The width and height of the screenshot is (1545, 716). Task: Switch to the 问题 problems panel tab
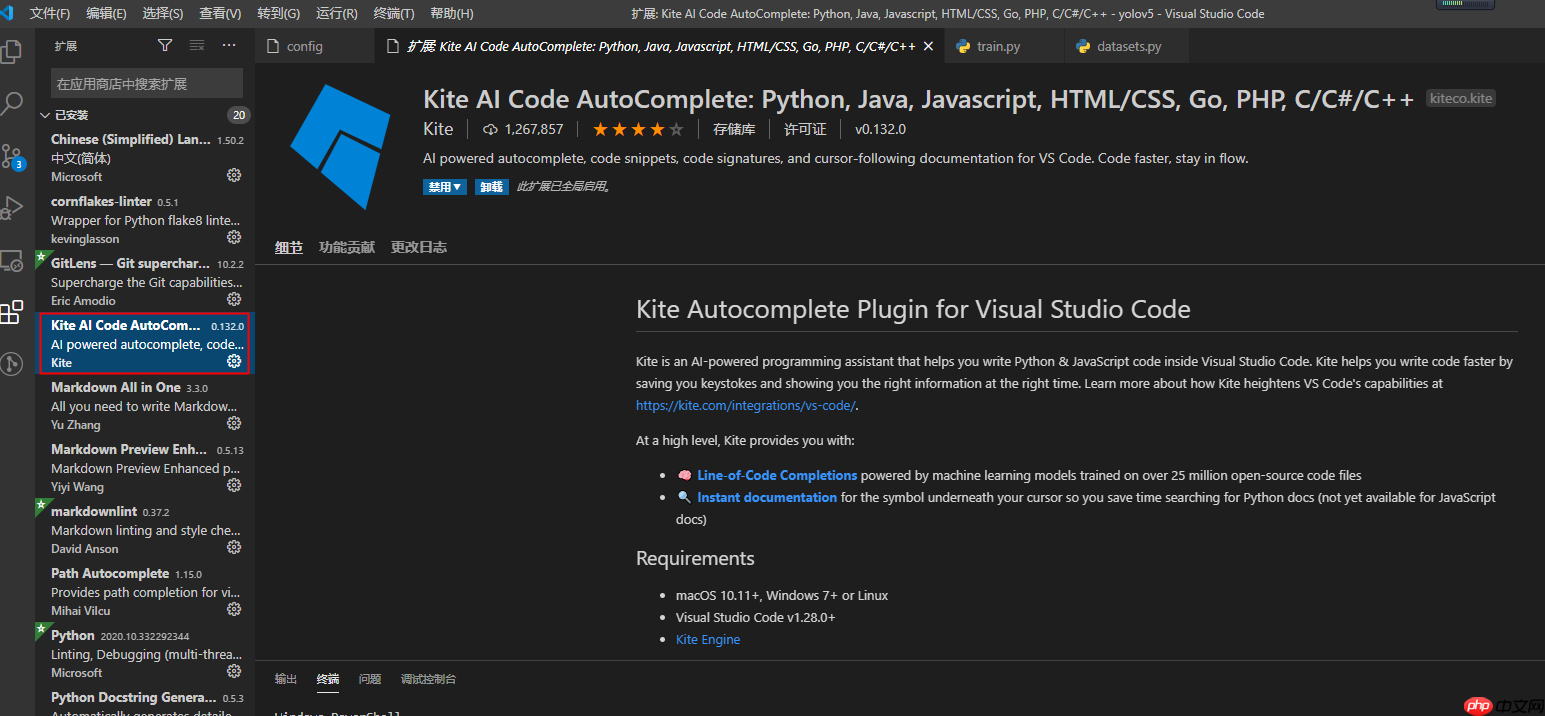click(x=370, y=679)
